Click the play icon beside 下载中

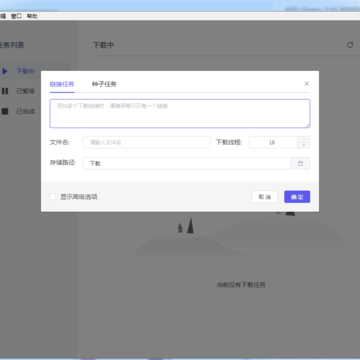[5, 71]
